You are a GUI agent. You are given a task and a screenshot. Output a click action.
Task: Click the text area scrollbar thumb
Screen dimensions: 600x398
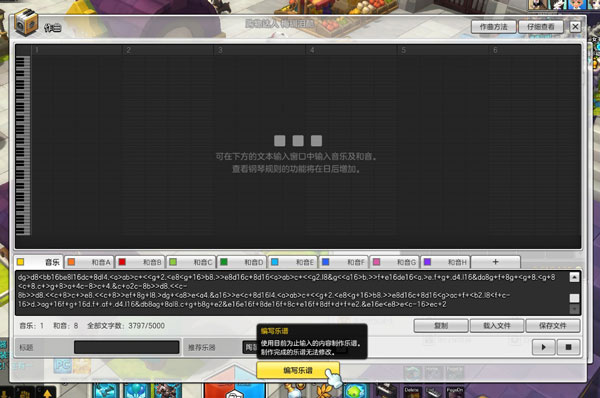pyautogui.click(x=574, y=298)
